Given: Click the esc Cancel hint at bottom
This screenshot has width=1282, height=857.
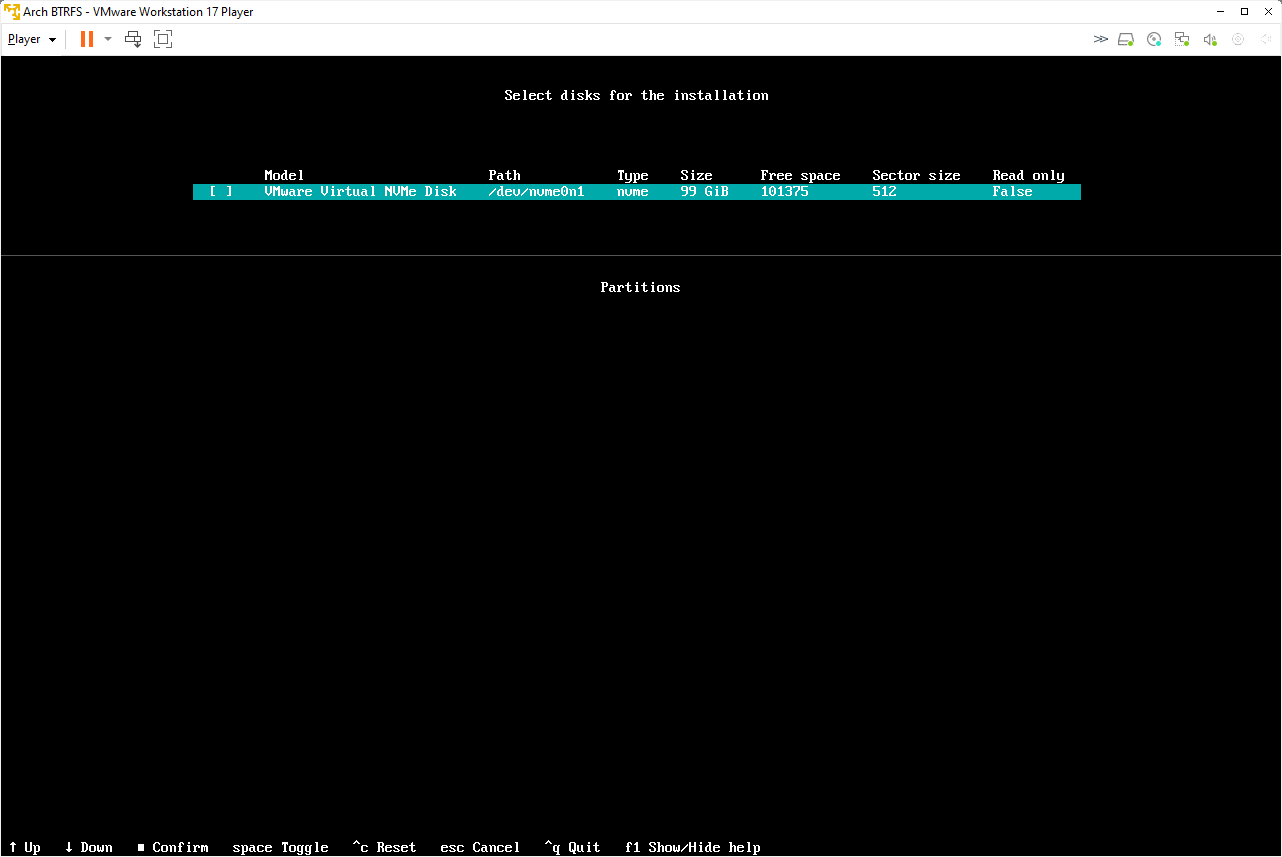Looking at the screenshot, I should [480, 847].
